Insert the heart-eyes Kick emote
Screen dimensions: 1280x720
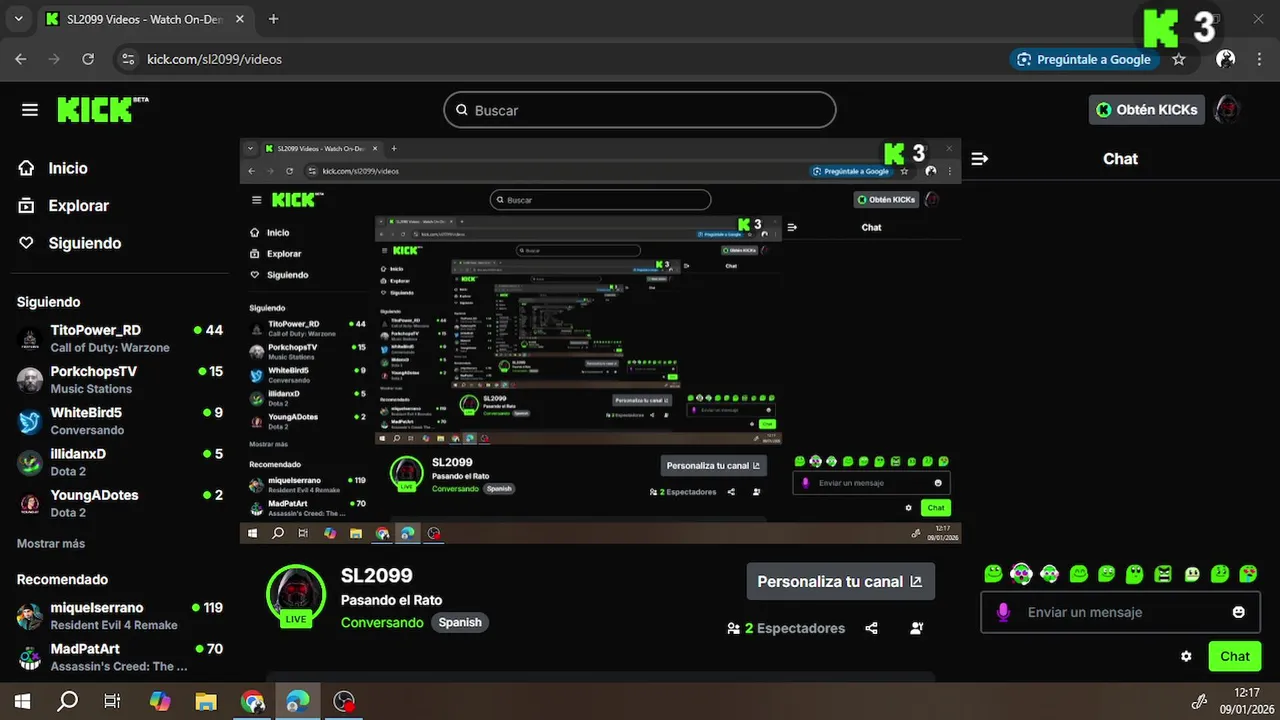[x=1248, y=574]
